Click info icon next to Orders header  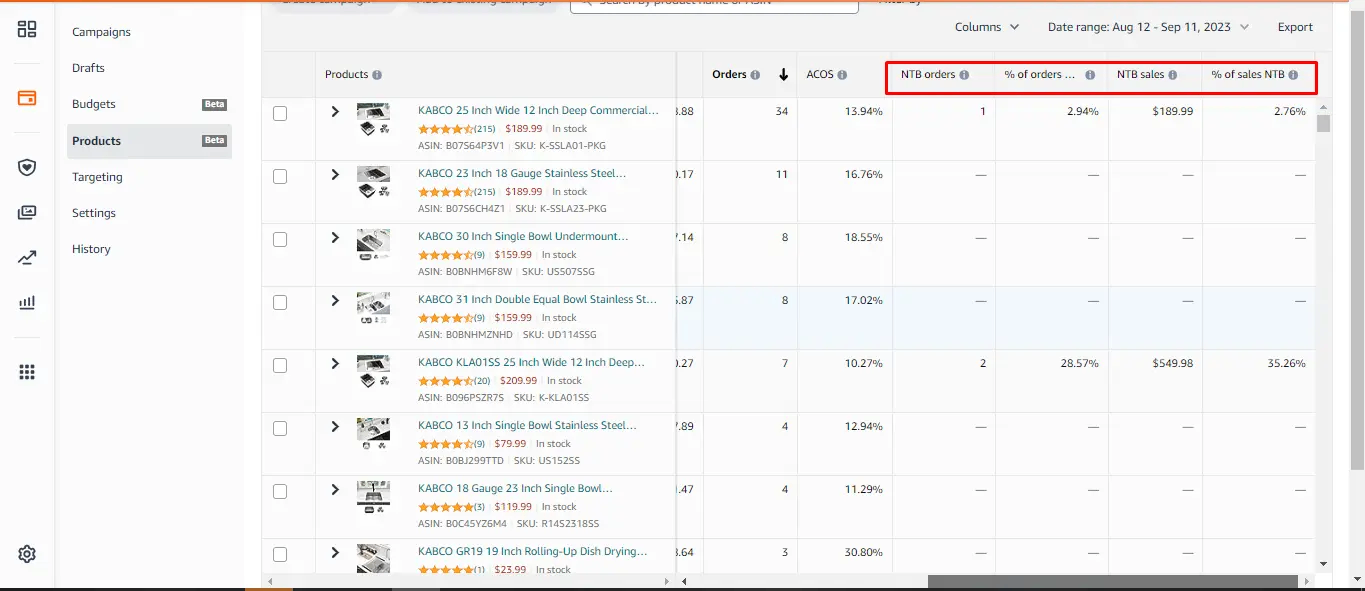(x=755, y=75)
